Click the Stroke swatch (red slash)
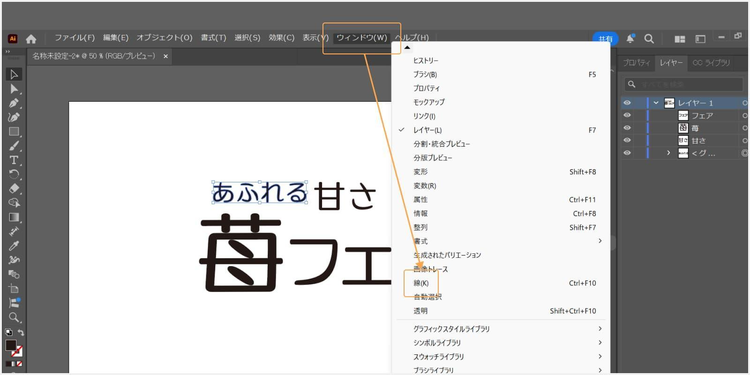This screenshot has height=375, width=750. click(17, 352)
